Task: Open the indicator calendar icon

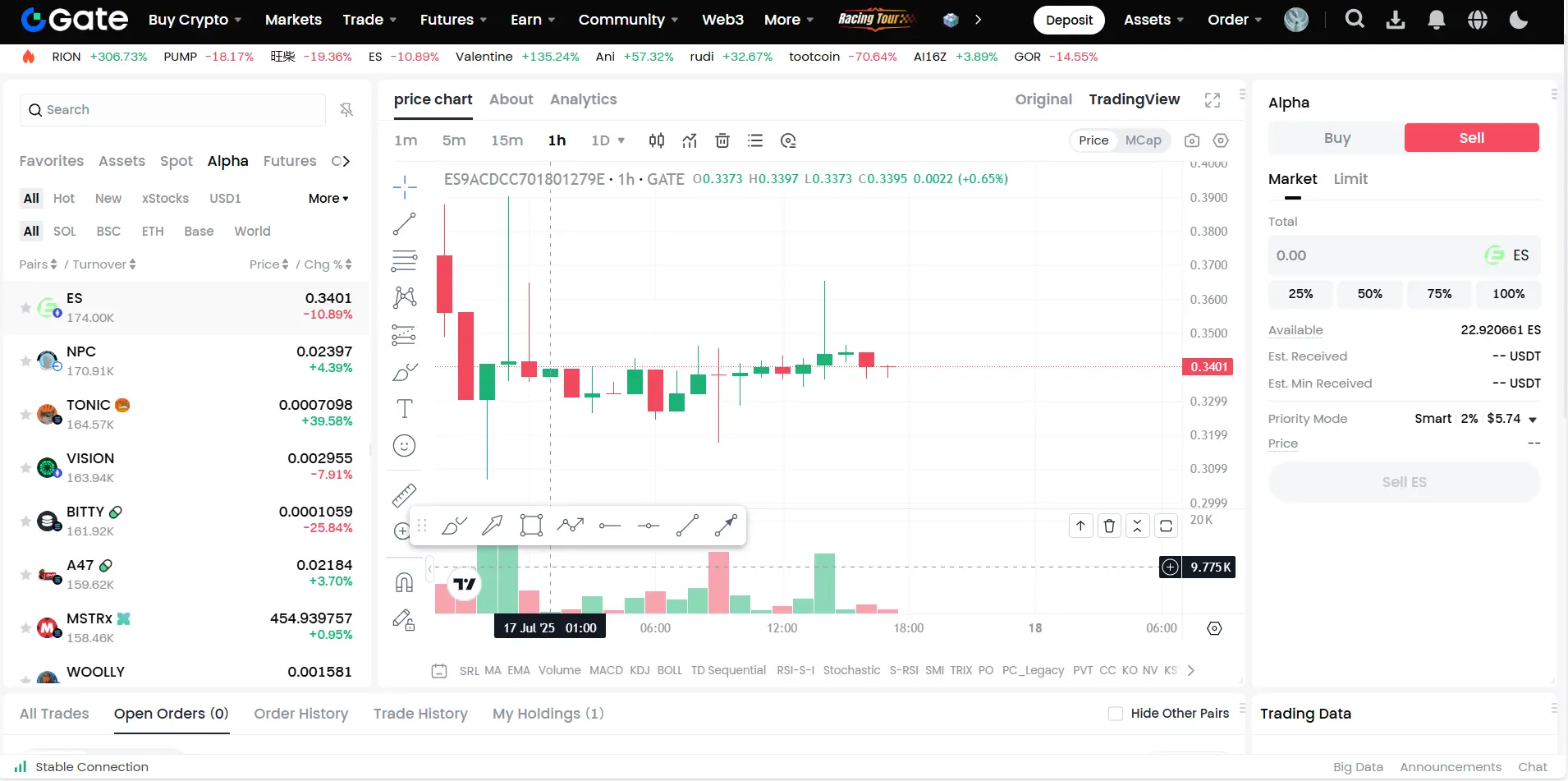Action: click(x=439, y=670)
